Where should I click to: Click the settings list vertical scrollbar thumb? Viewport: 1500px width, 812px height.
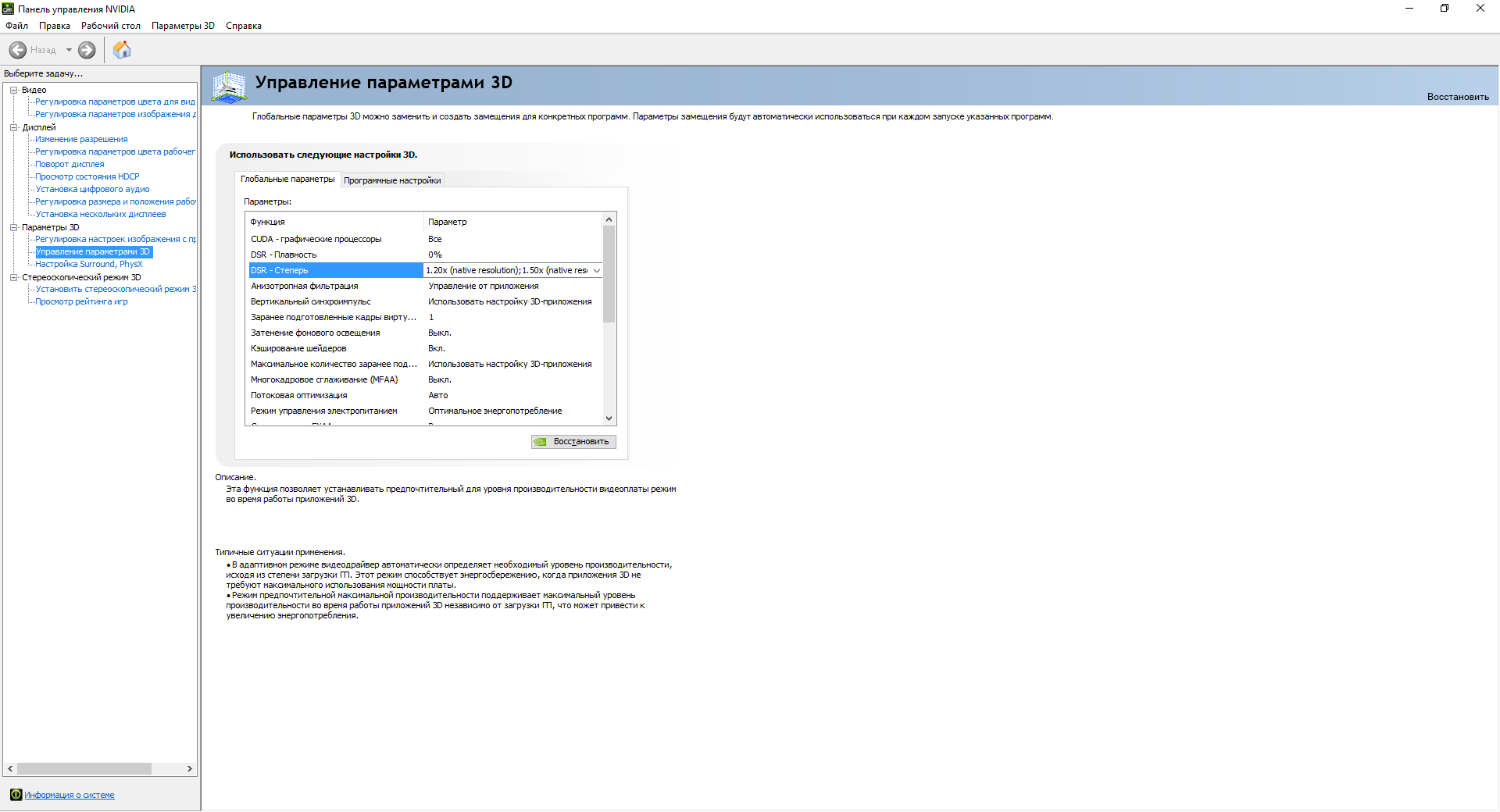click(x=609, y=274)
